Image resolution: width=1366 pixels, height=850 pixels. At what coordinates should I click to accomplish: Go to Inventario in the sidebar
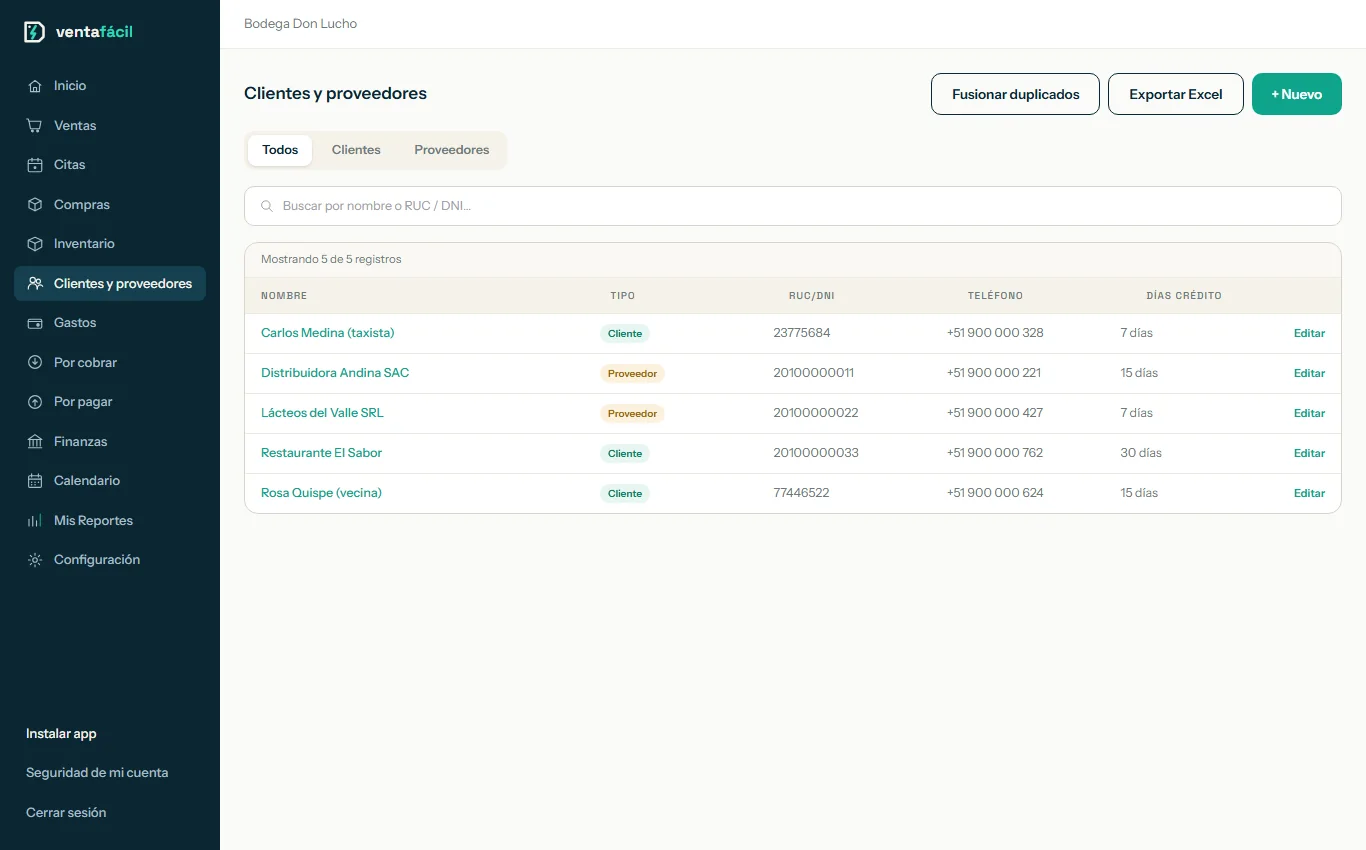[110, 244]
